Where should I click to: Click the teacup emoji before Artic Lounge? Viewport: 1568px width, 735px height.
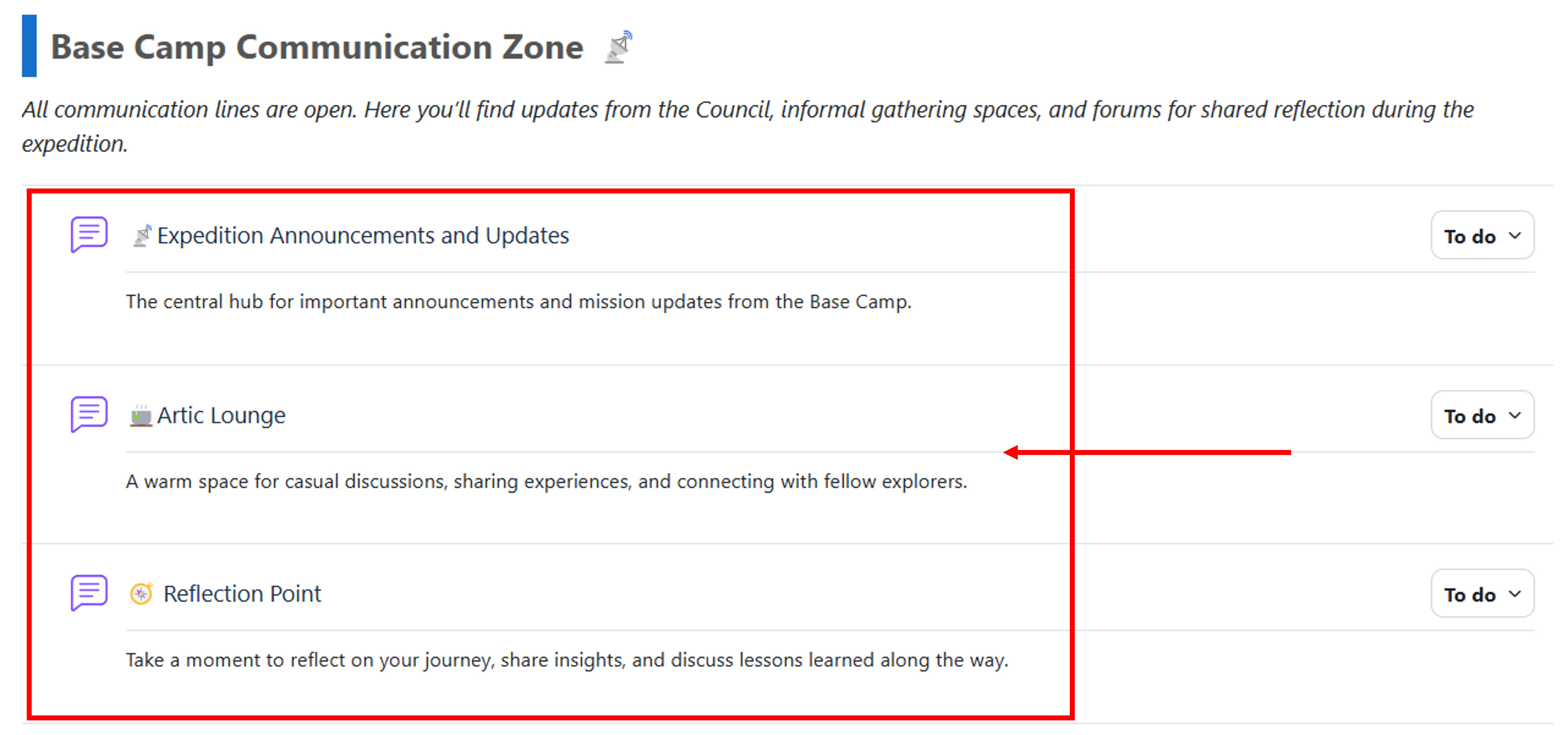(141, 415)
